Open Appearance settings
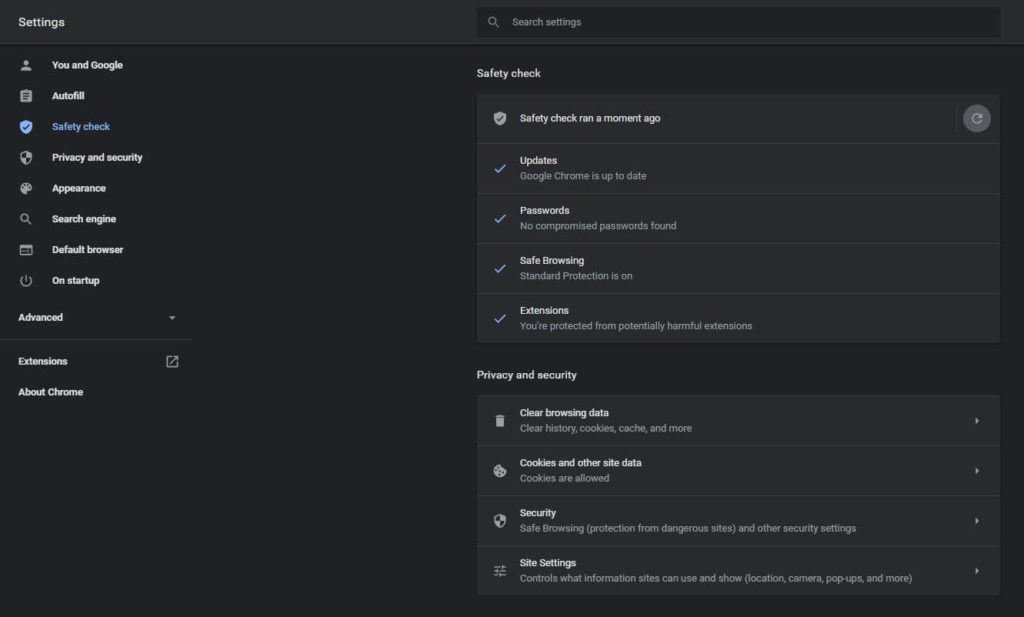 pyautogui.click(x=78, y=188)
